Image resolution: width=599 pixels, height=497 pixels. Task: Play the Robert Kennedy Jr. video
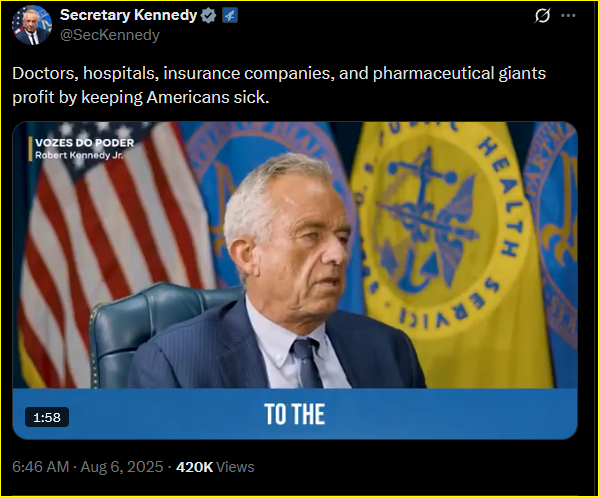[295, 280]
